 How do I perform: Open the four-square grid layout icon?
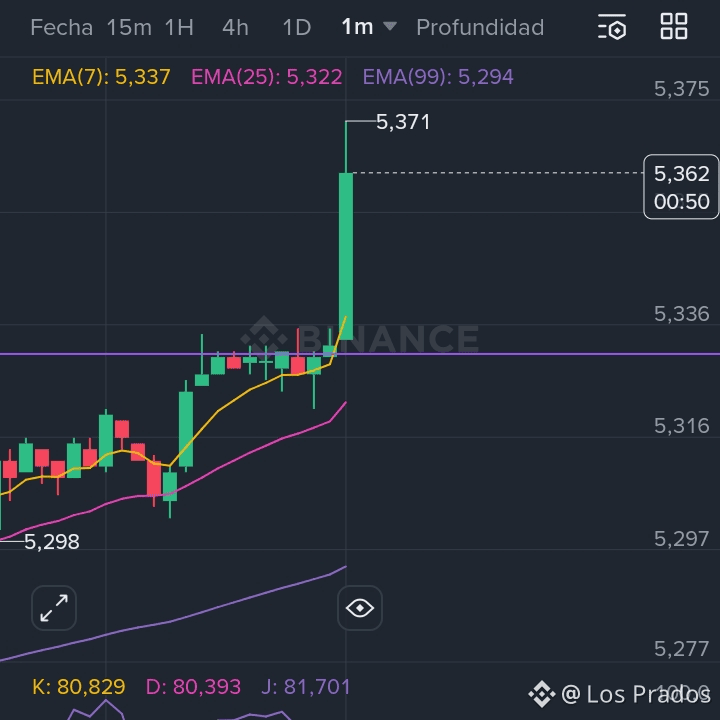674,26
